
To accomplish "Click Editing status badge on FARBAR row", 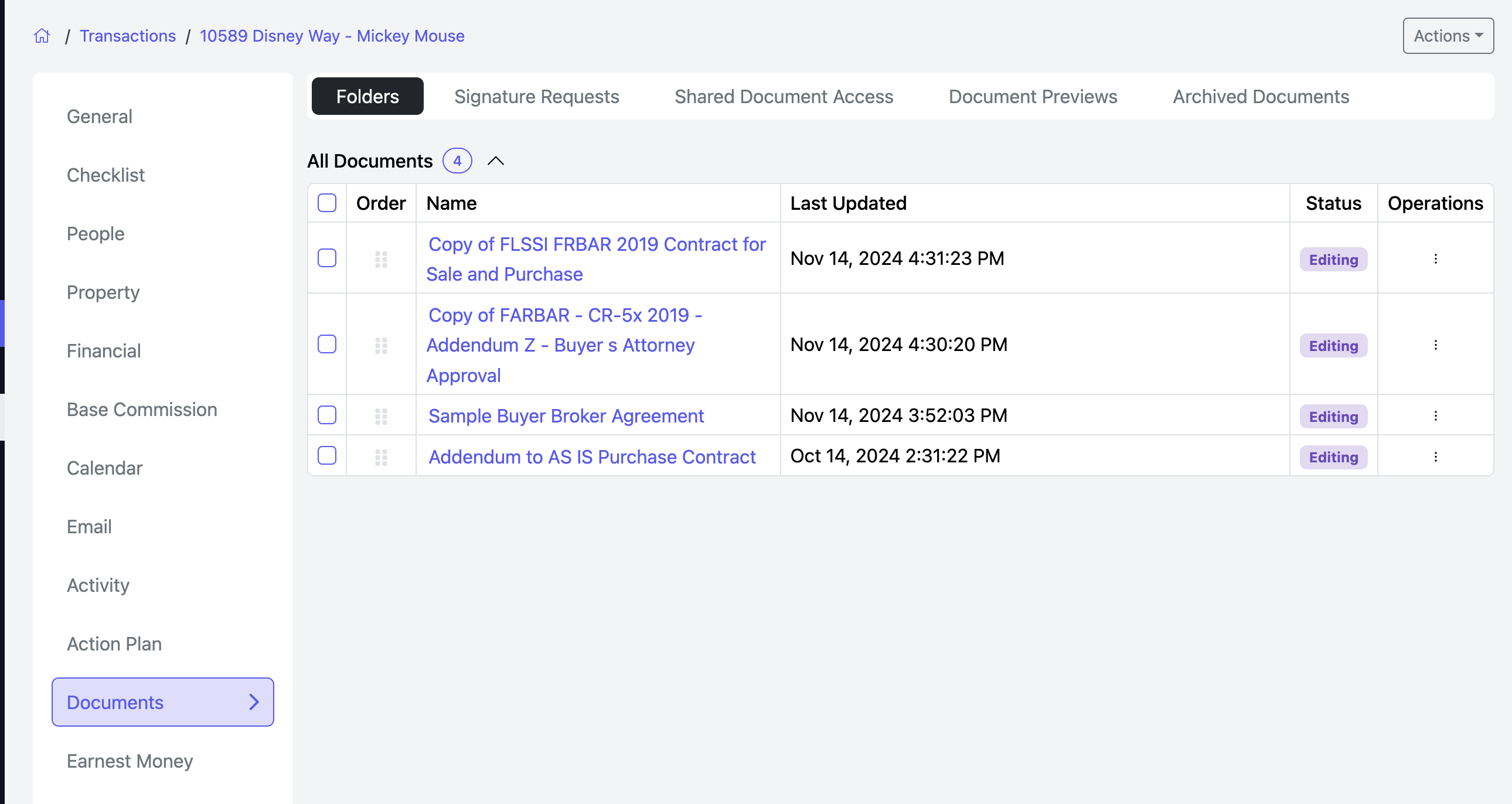I will (x=1333, y=346).
